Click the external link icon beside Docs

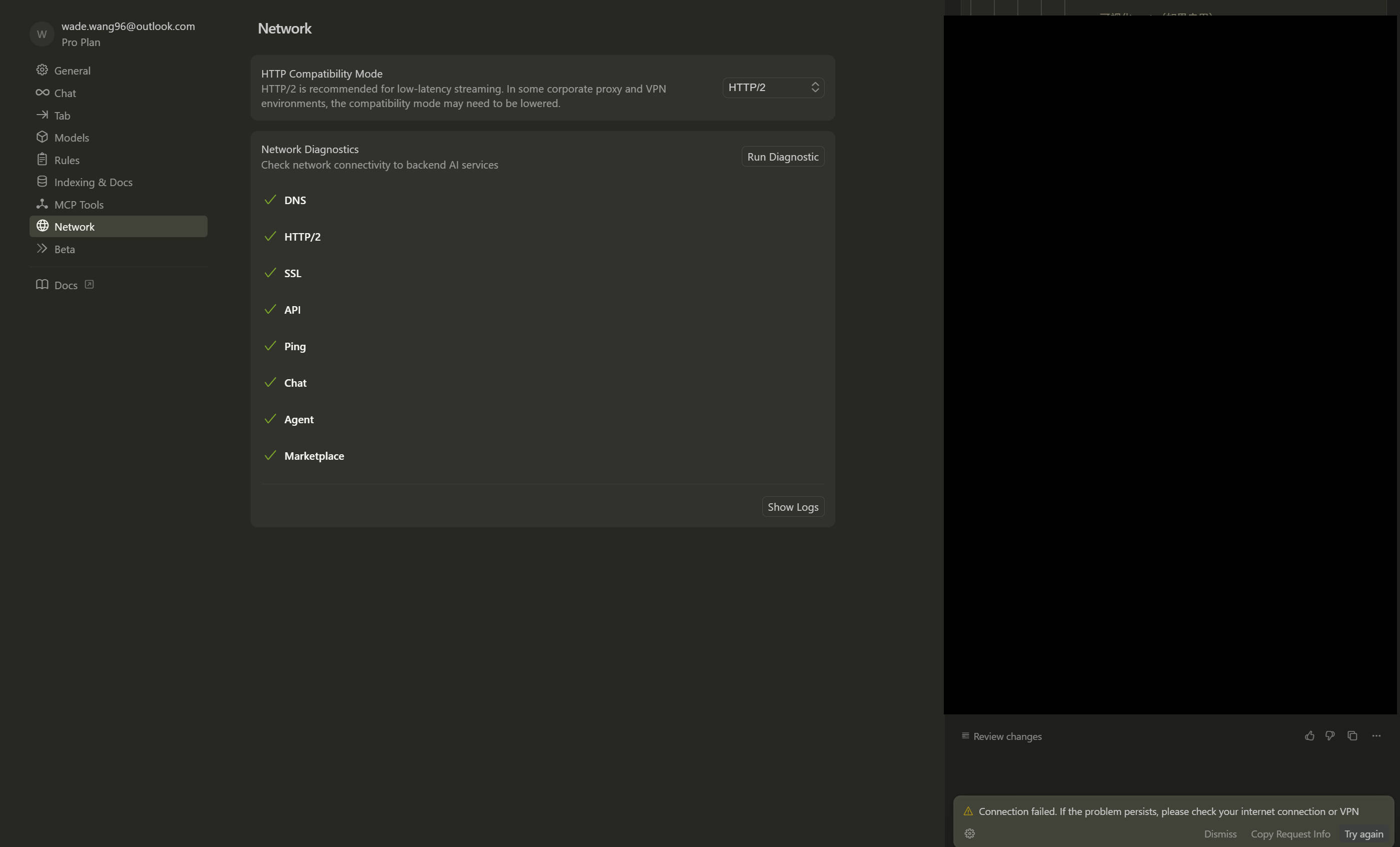pyautogui.click(x=89, y=284)
